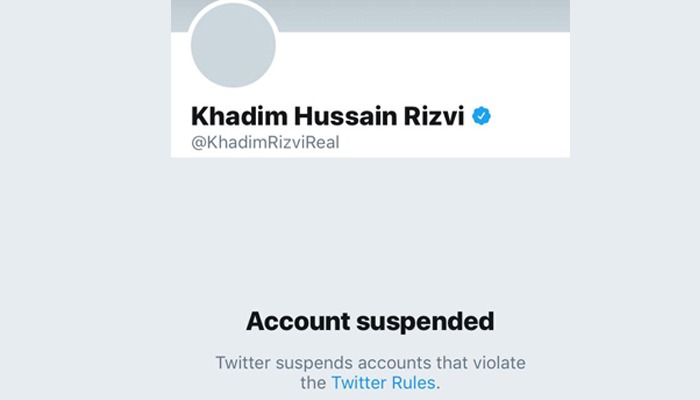Select the word Hussain in display name
The image size is (700, 400).
[x=346, y=116]
